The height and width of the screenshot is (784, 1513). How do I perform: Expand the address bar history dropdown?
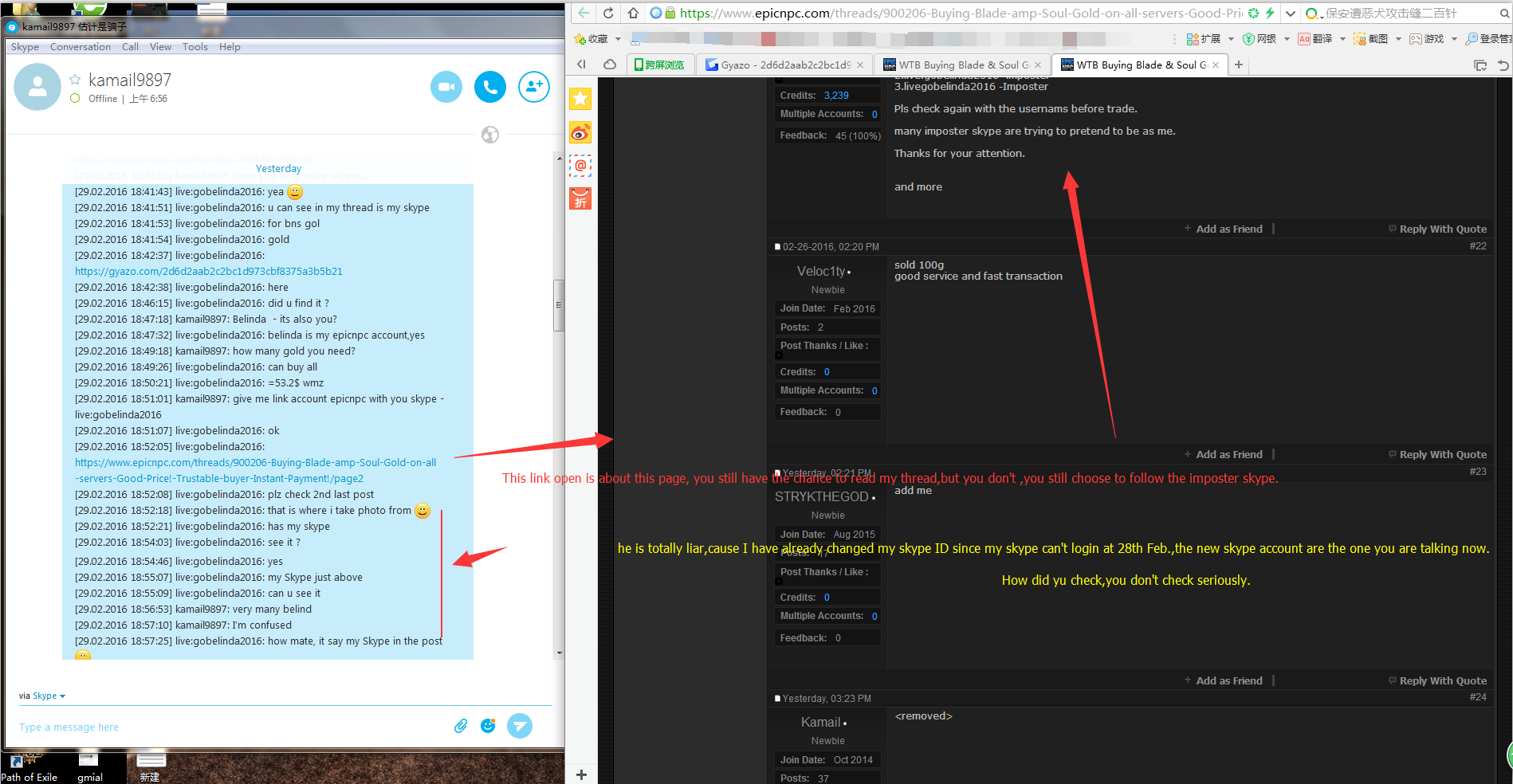[1291, 13]
